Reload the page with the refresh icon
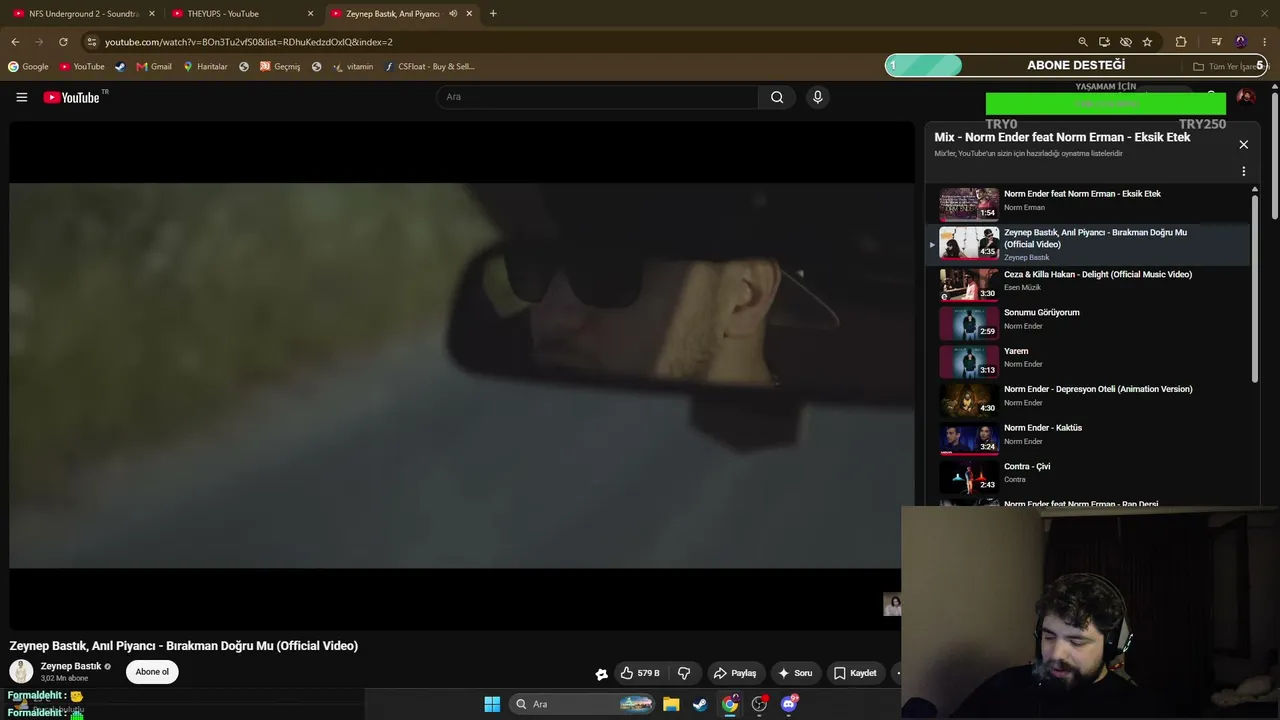This screenshot has width=1280, height=720. tap(63, 42)
